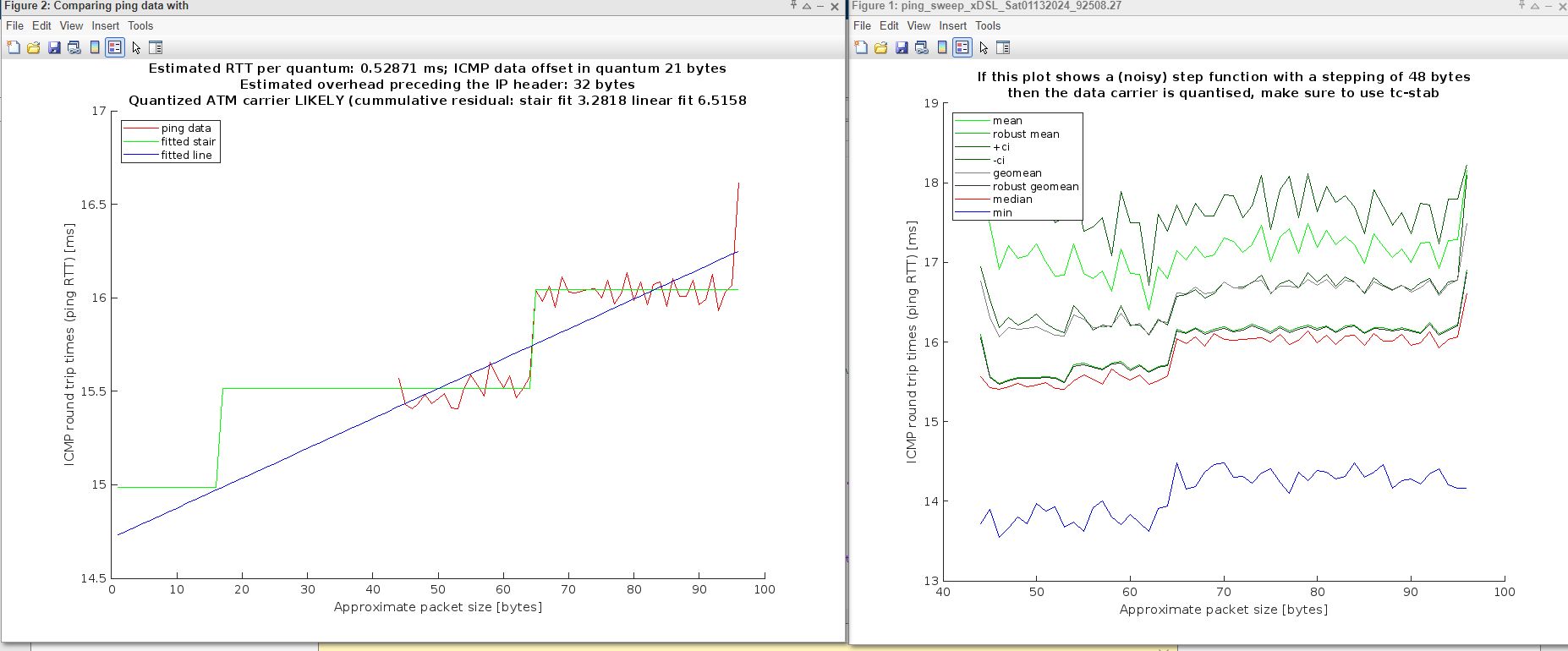This screenshot has width=1568, height=651.
Task: Toggle Insert Legend button in Figure 2
Action: point(115,47)
